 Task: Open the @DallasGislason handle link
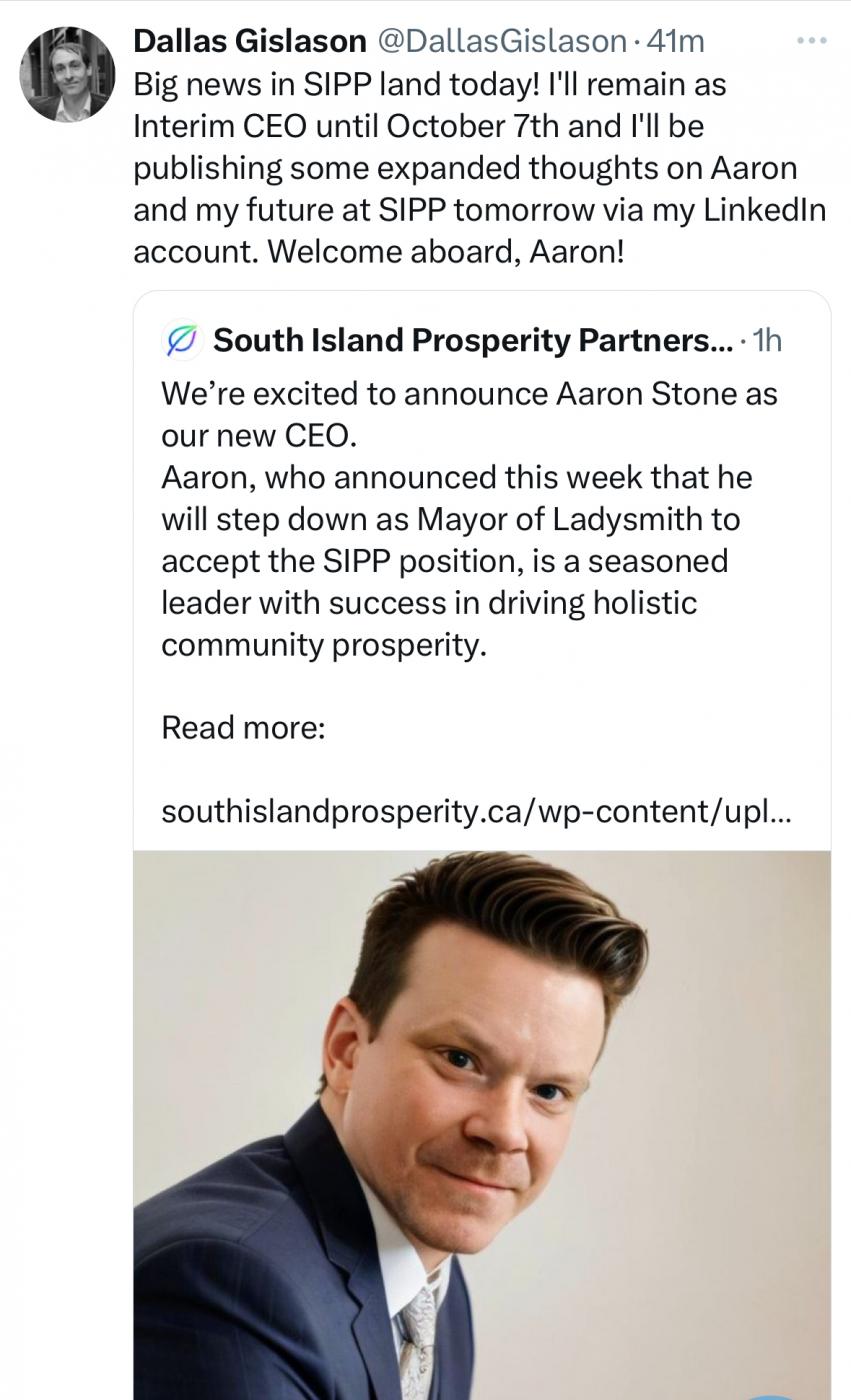tap(501, 41)
